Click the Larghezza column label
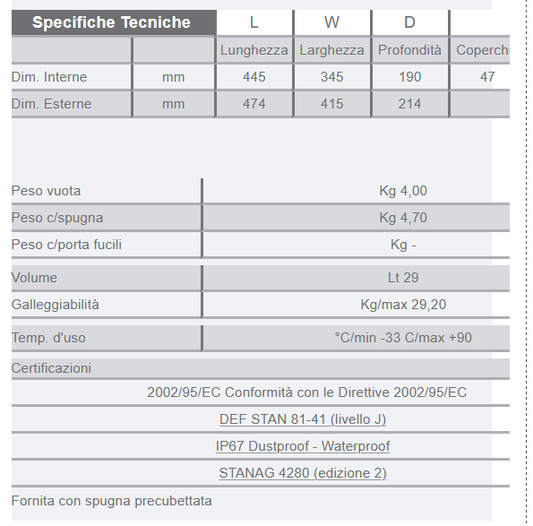533x526 pixels. [332, 50]
